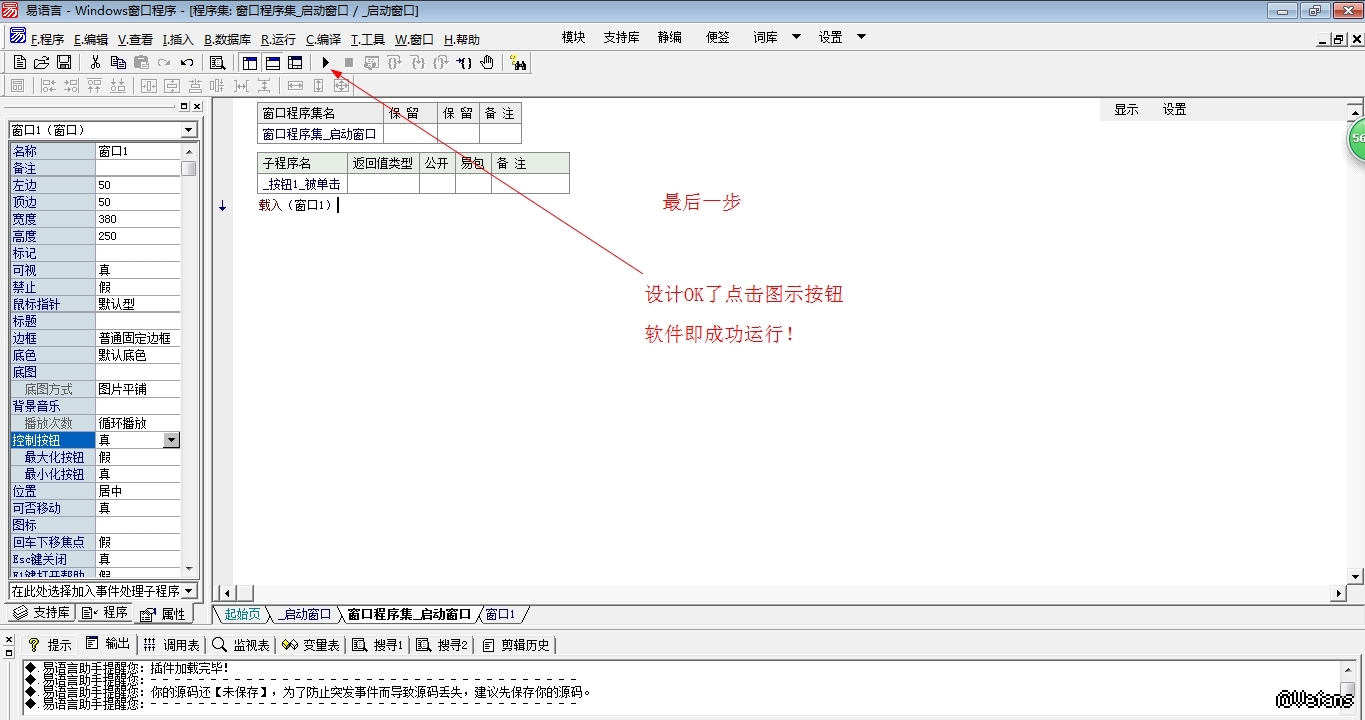Click the 便签 button
1365x720 pixels.
pos(717,37)
